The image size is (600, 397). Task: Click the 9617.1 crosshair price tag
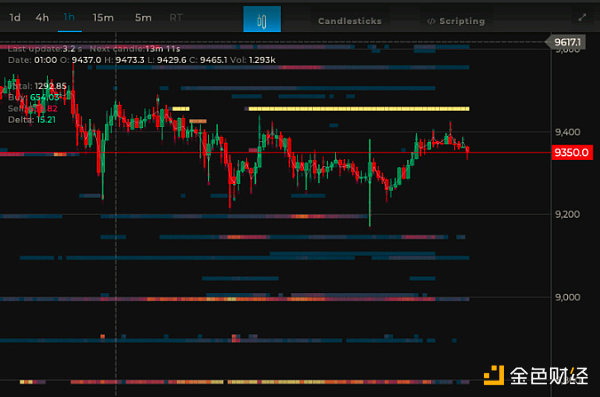point(567,42)
